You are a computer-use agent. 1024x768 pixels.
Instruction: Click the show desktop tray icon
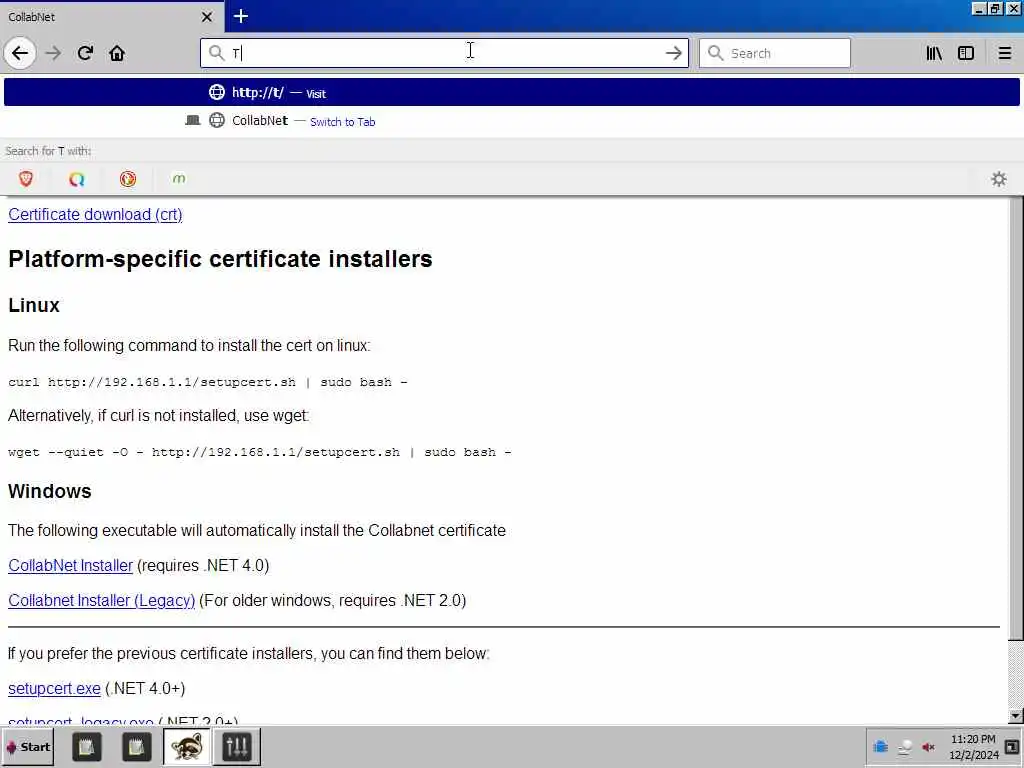pos(1012,746)
